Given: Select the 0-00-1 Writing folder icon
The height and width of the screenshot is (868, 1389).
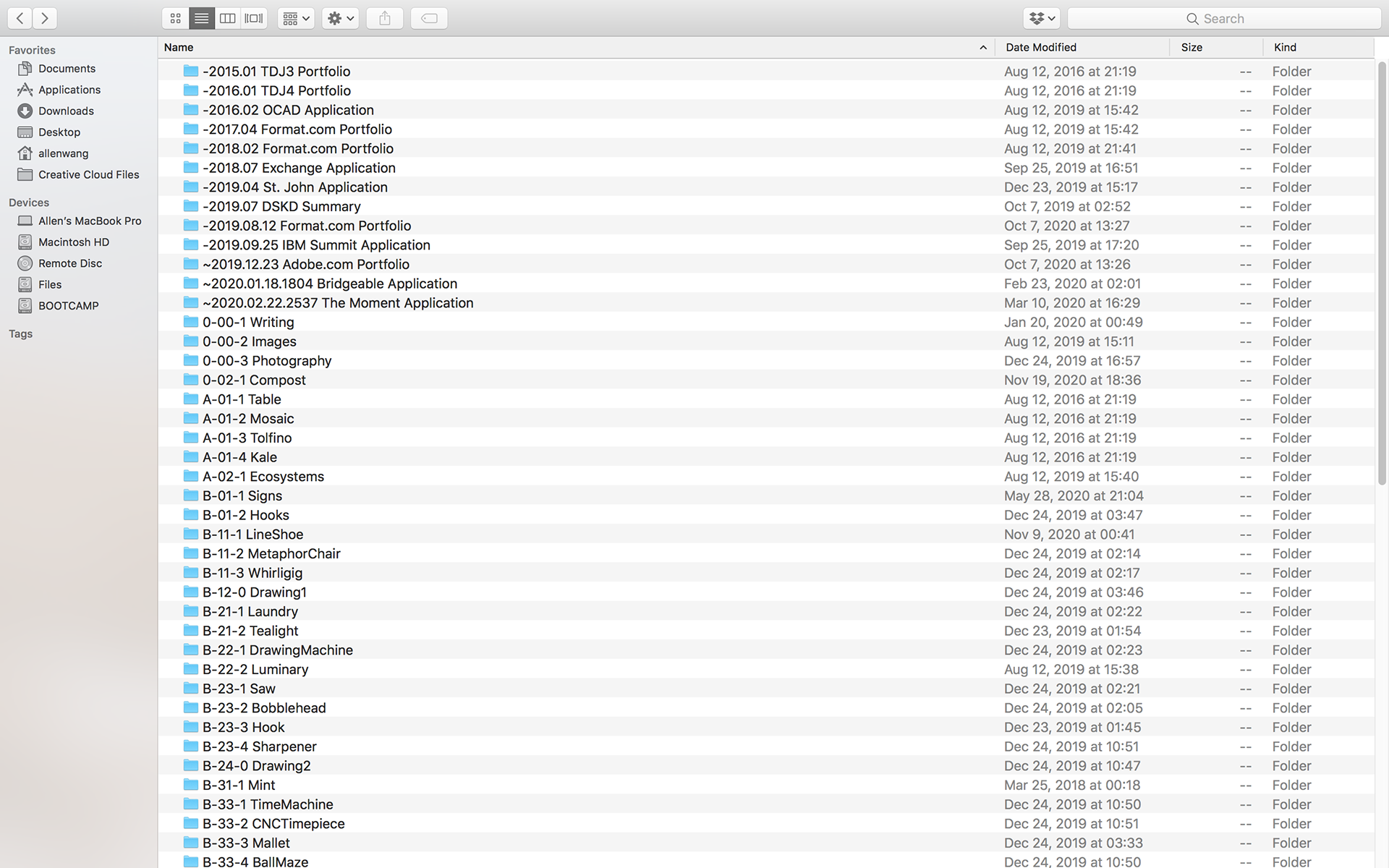Looking at the screenshot, I should (190, 321).
